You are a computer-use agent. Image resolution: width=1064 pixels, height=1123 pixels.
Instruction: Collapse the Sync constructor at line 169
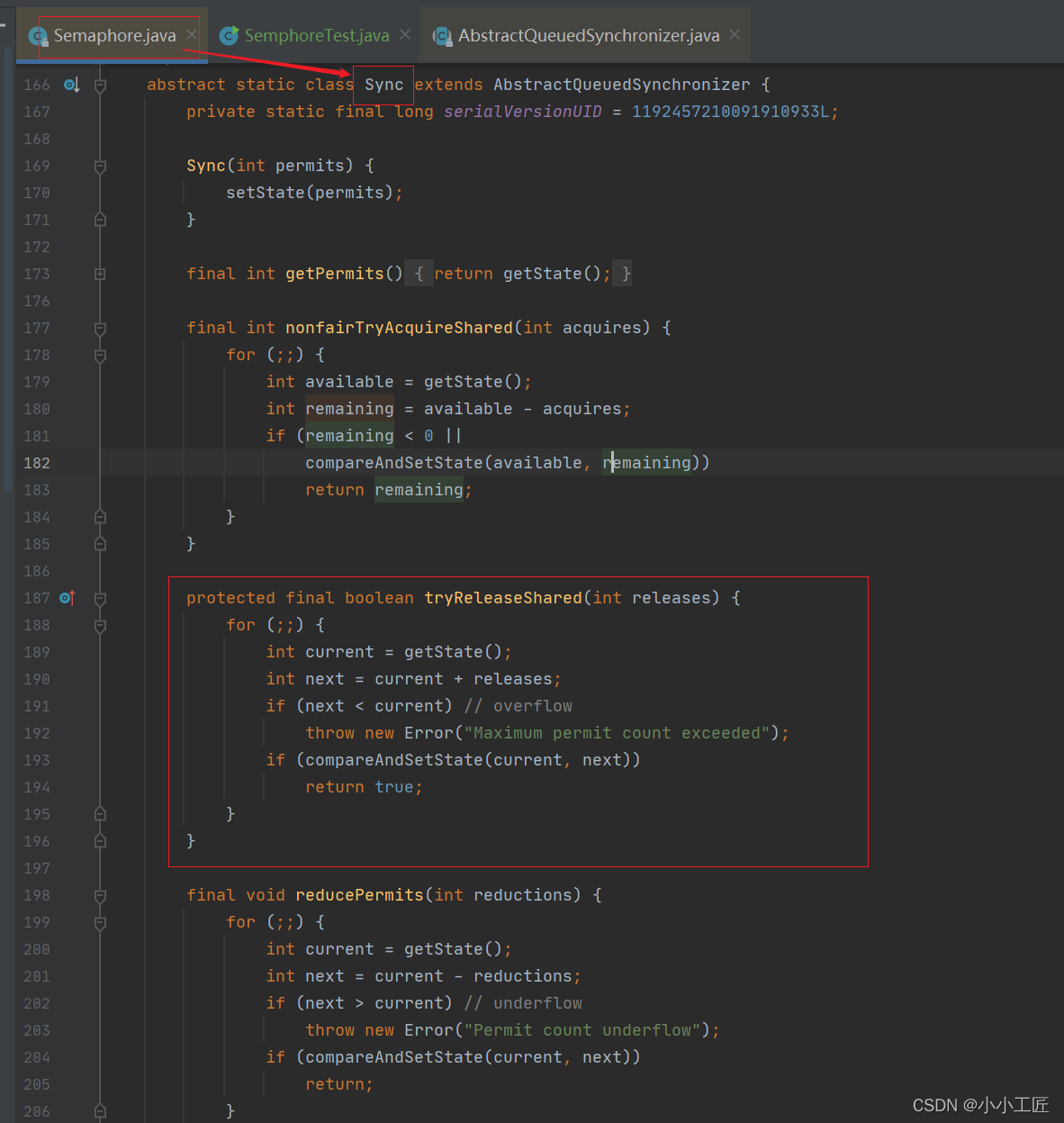click(101, 166)
